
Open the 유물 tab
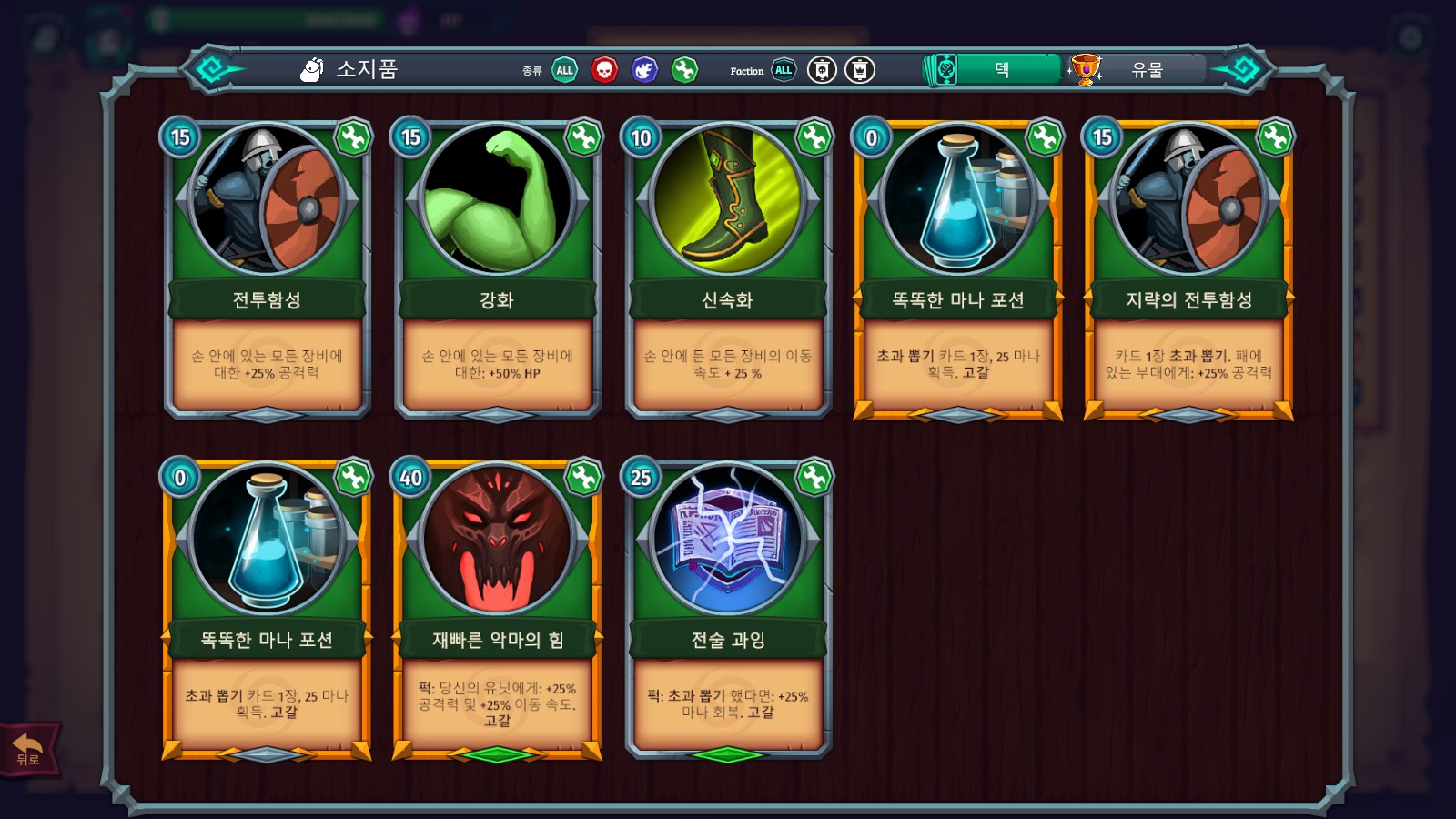[x=1137, y=70]
